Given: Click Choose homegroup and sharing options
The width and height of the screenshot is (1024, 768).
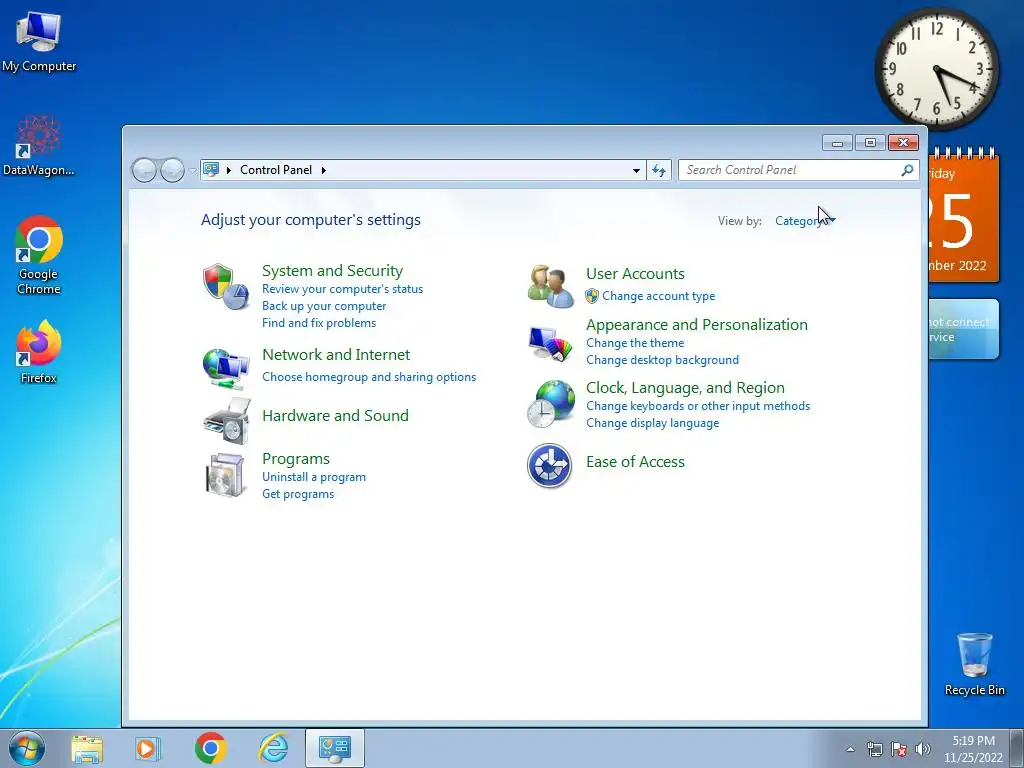Looking at the screenshot, I should pyautogui.click(x=369, y=377).
